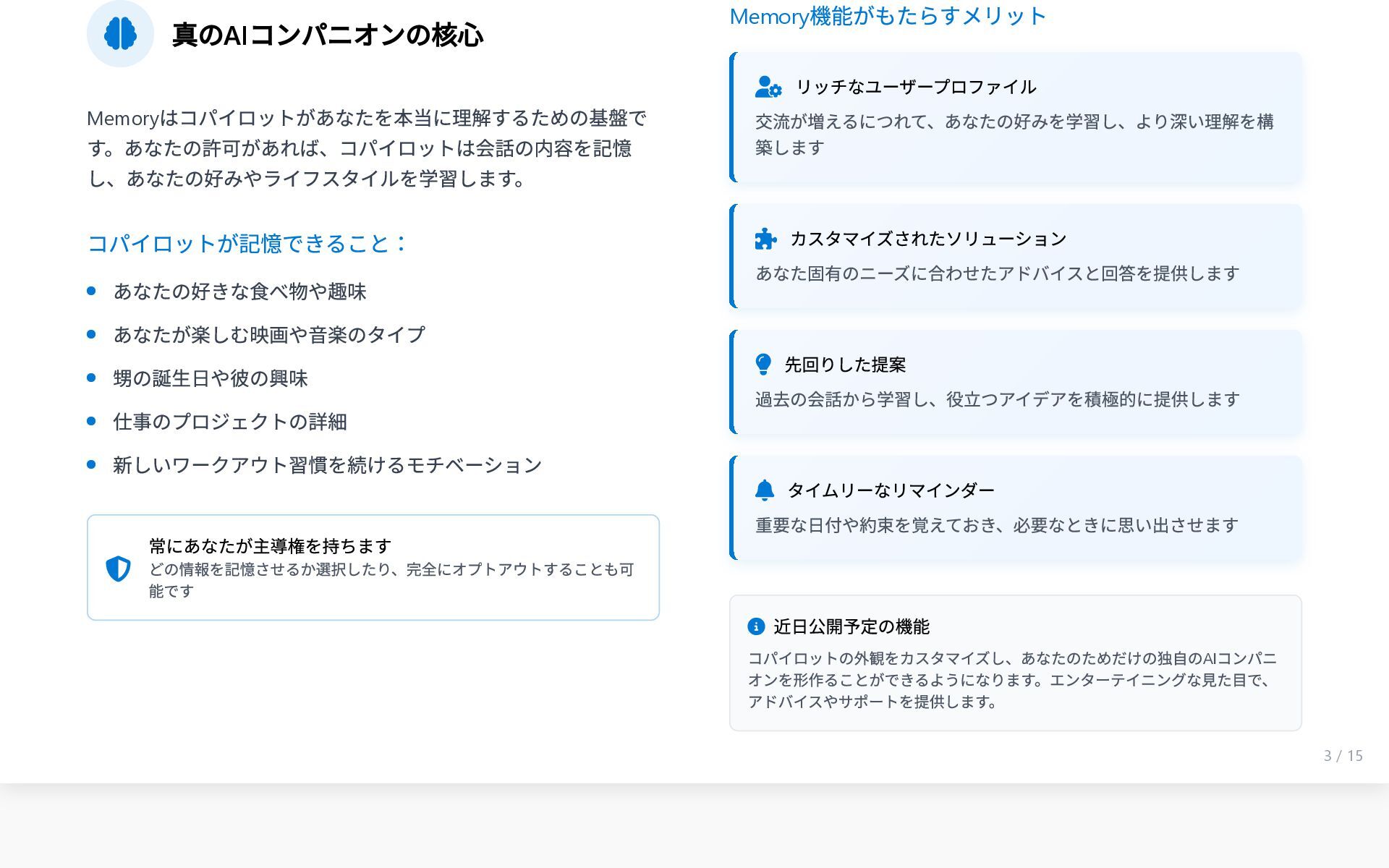Screen dimensions: 1389x868
Task: Click the opt-out text どの情報を記憶させるか選択
Action: pyautogui.click(x=391, y=580)
